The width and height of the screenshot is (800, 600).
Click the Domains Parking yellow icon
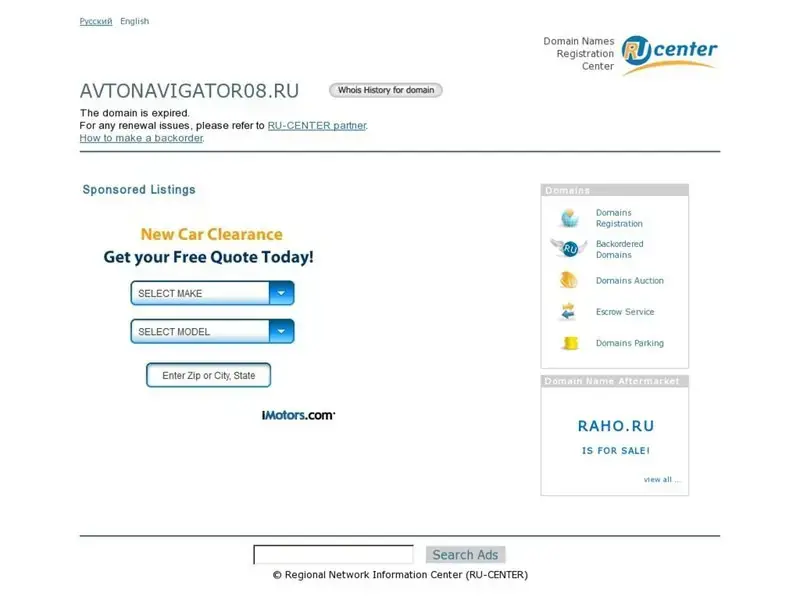click(x=570, y=343)
